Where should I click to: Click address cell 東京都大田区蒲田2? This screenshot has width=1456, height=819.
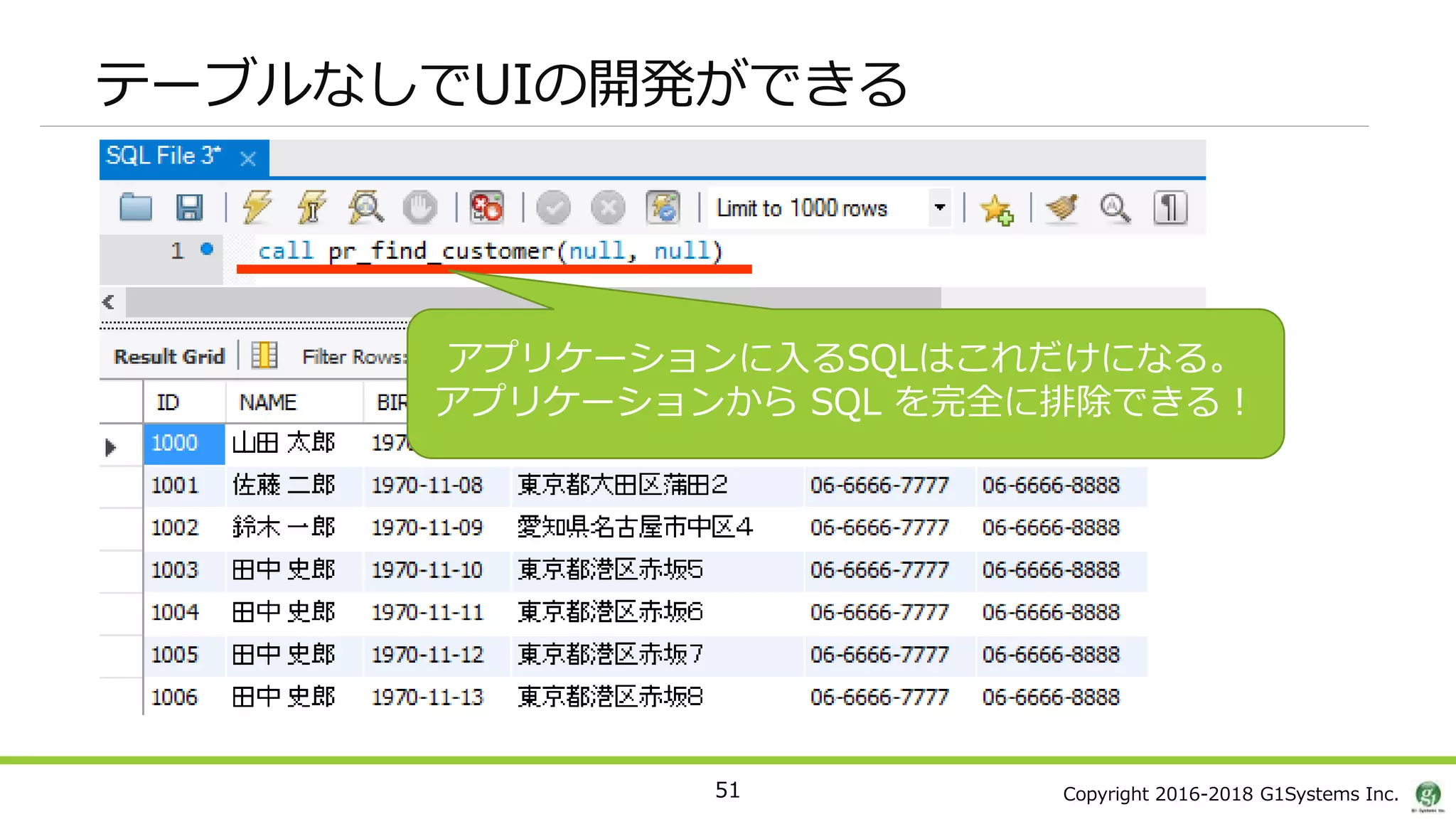(658, 486)
